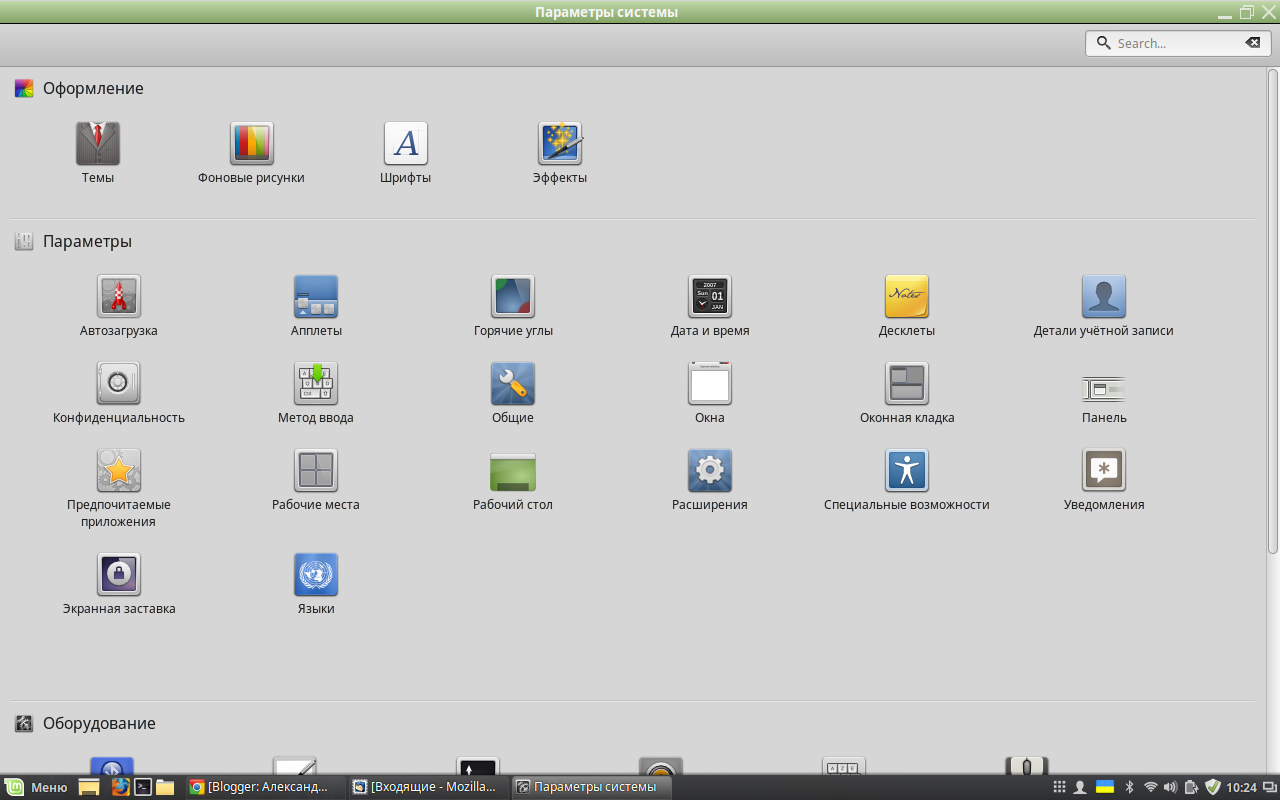The height and width of the screenshot is (800, 1280).
Task: Open the file manager folder launcher
Action: pyautogui.click(x=165, y=787)
